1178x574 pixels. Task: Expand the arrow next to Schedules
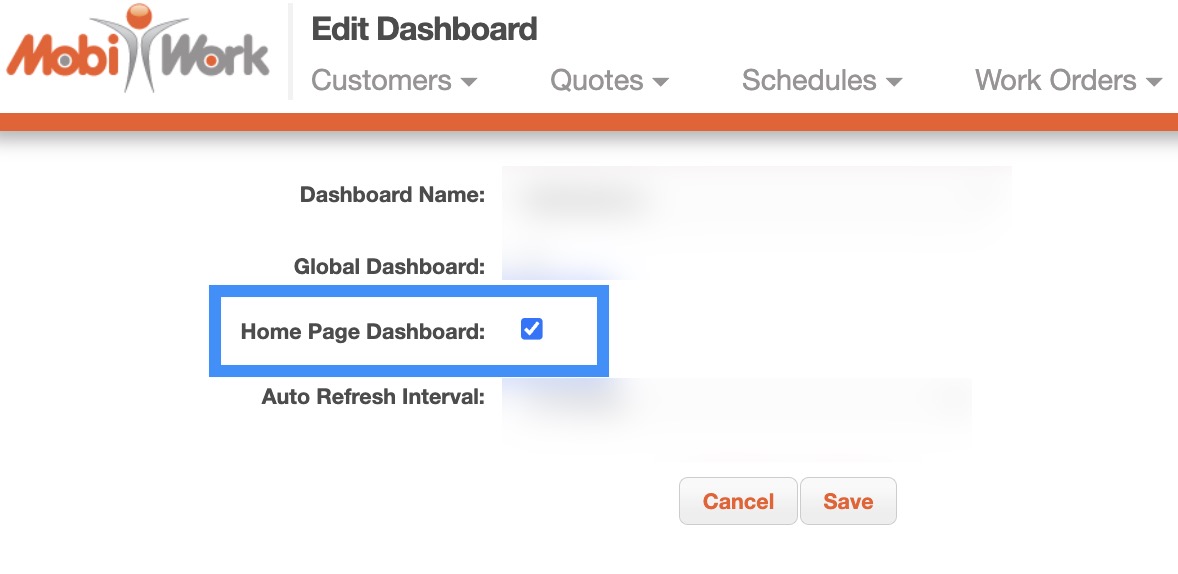894,82
